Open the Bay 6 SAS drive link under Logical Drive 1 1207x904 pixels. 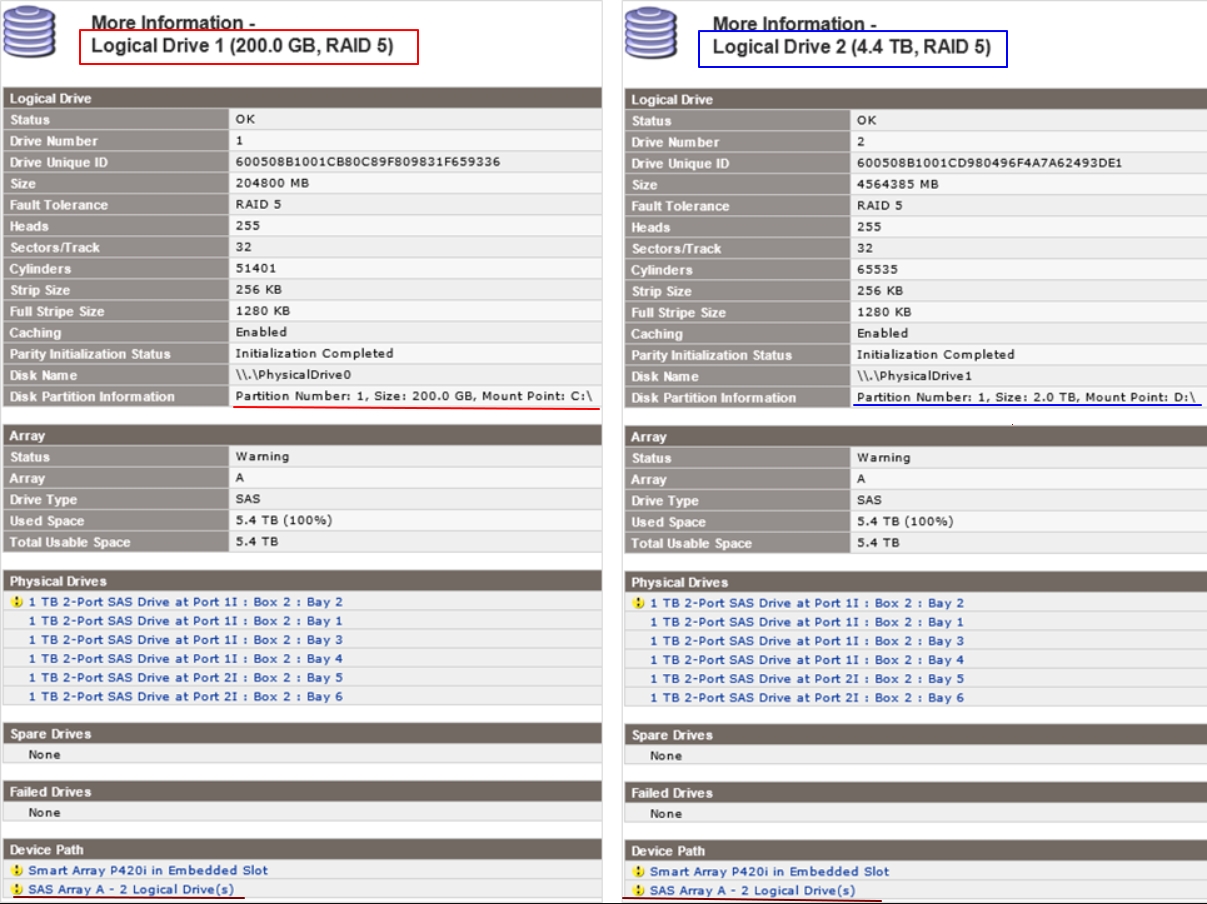click(185, 696)
